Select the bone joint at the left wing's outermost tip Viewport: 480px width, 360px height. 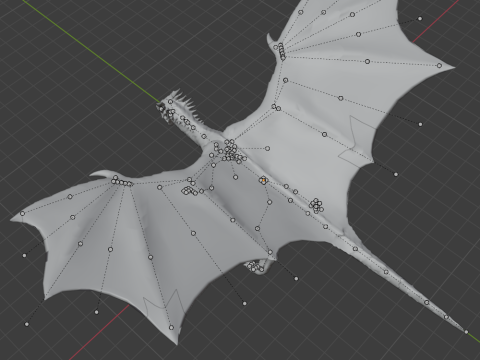[22, 213]
